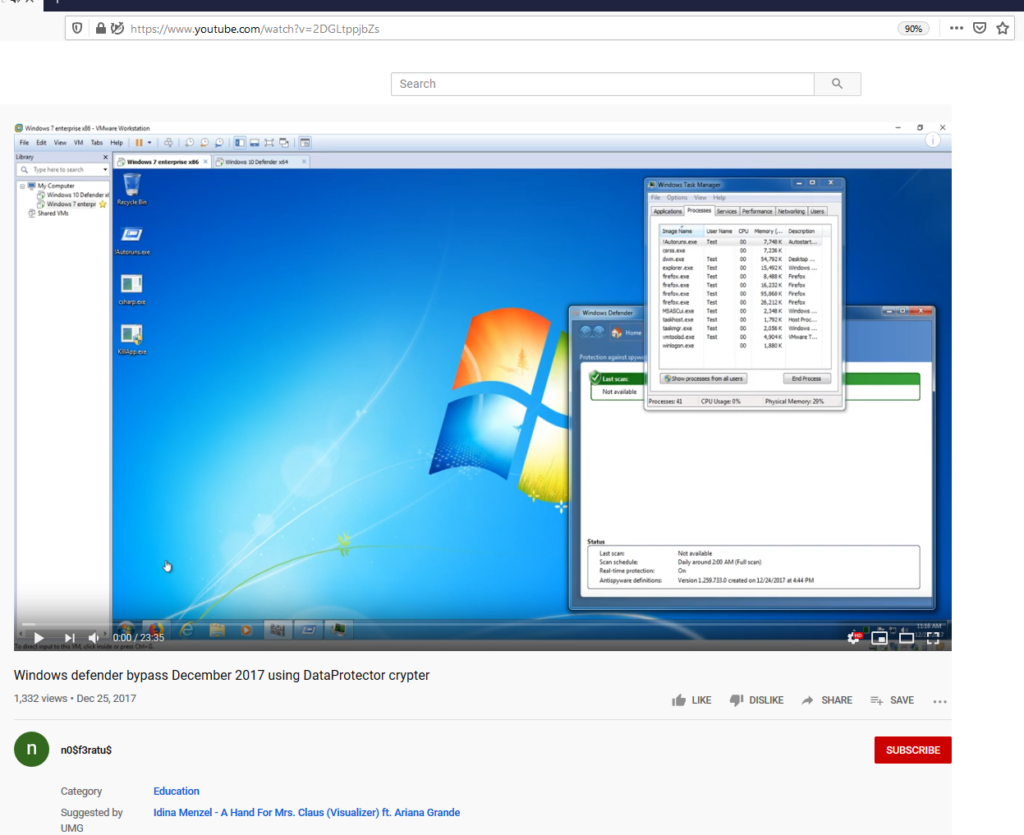Viewport: 1024px width, 835px height.
Task: Select explorer.exe process row
Action: click(741, 268)
